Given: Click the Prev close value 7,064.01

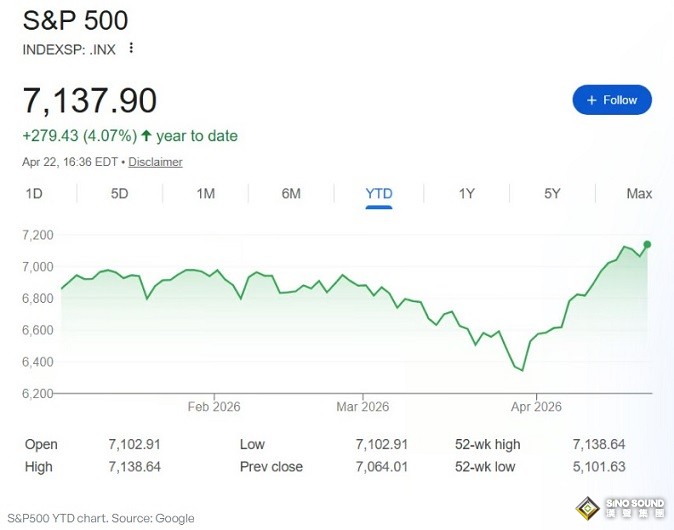Looking at the screenshot, I should tap(383, 467).
